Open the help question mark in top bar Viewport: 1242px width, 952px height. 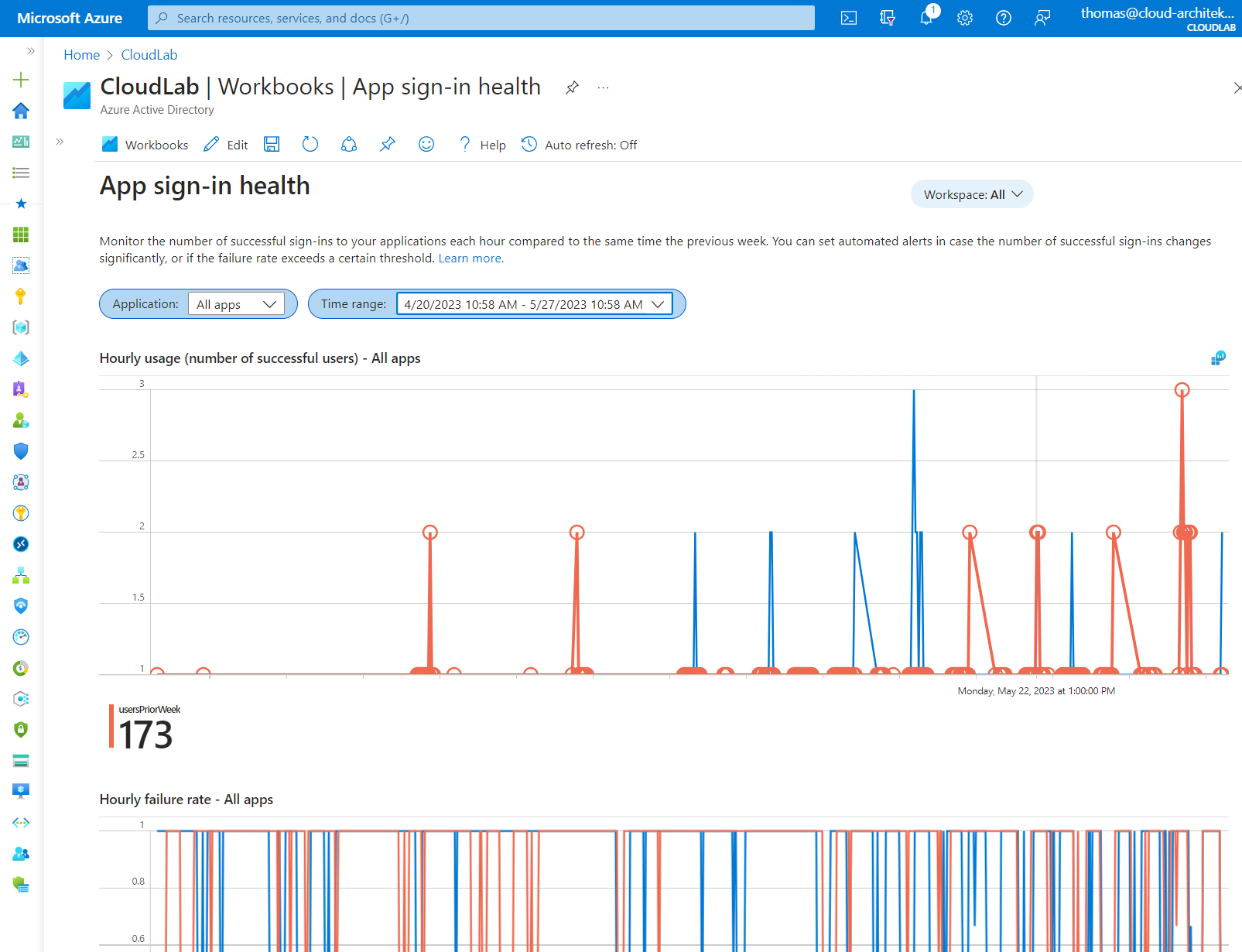point(1004,18)
